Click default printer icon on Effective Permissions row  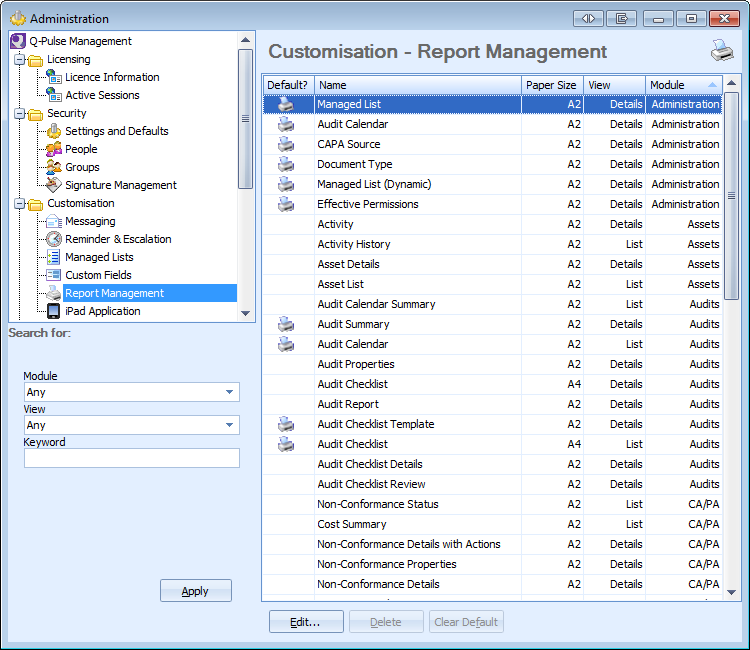pyautogui.click(x=286, y=204)
